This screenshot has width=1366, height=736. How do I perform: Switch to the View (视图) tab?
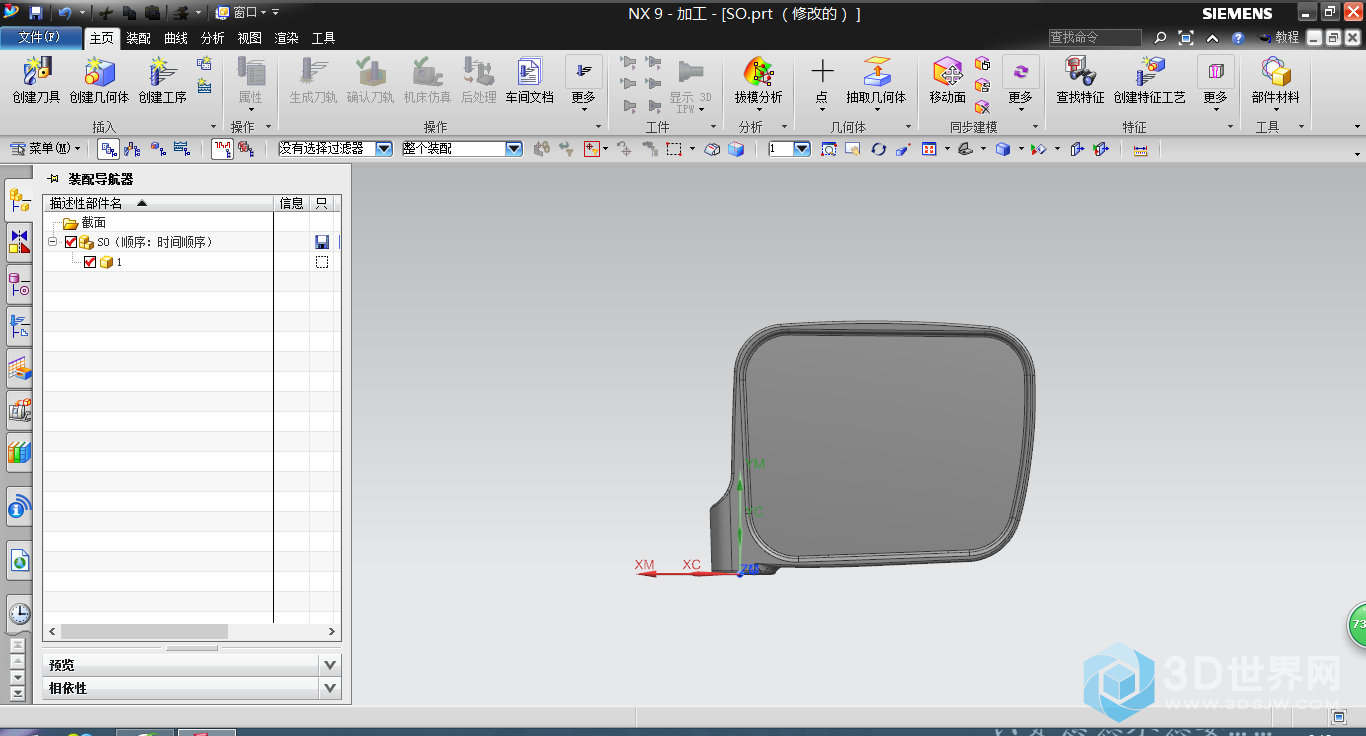click(x=249, y=38)
